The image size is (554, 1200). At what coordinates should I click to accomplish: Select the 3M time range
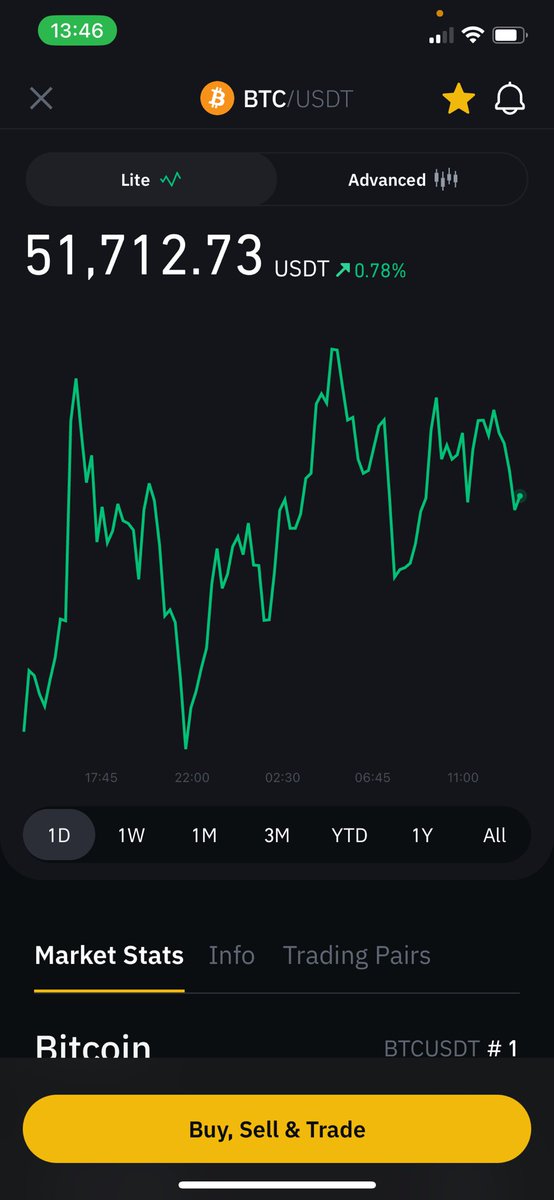277,835
